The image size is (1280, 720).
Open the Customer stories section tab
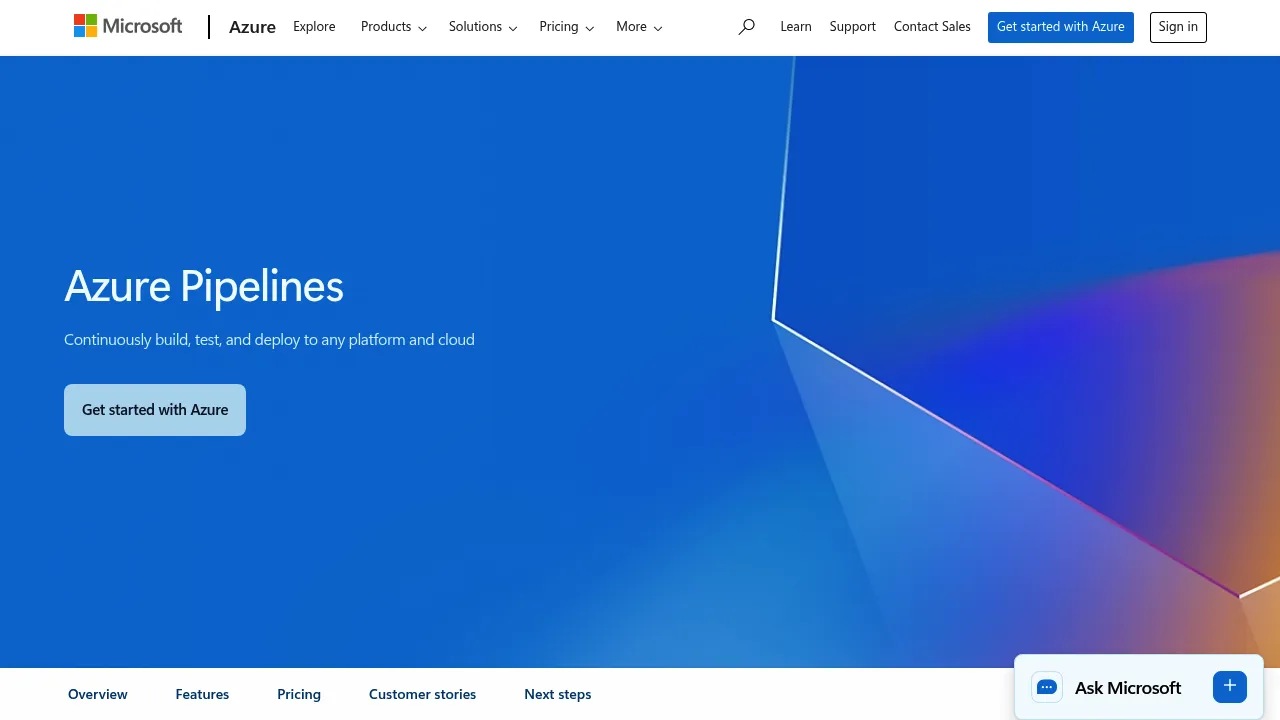tap(422, 694)
